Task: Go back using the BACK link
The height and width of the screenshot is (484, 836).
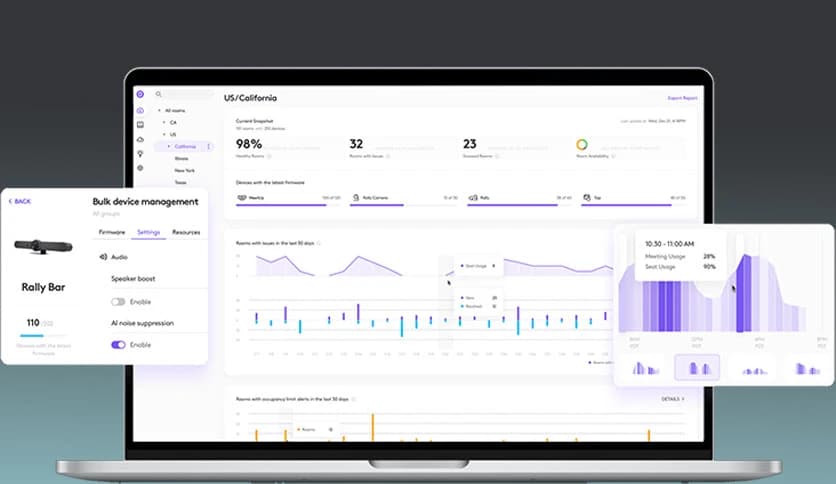Action: pos(20,201)
